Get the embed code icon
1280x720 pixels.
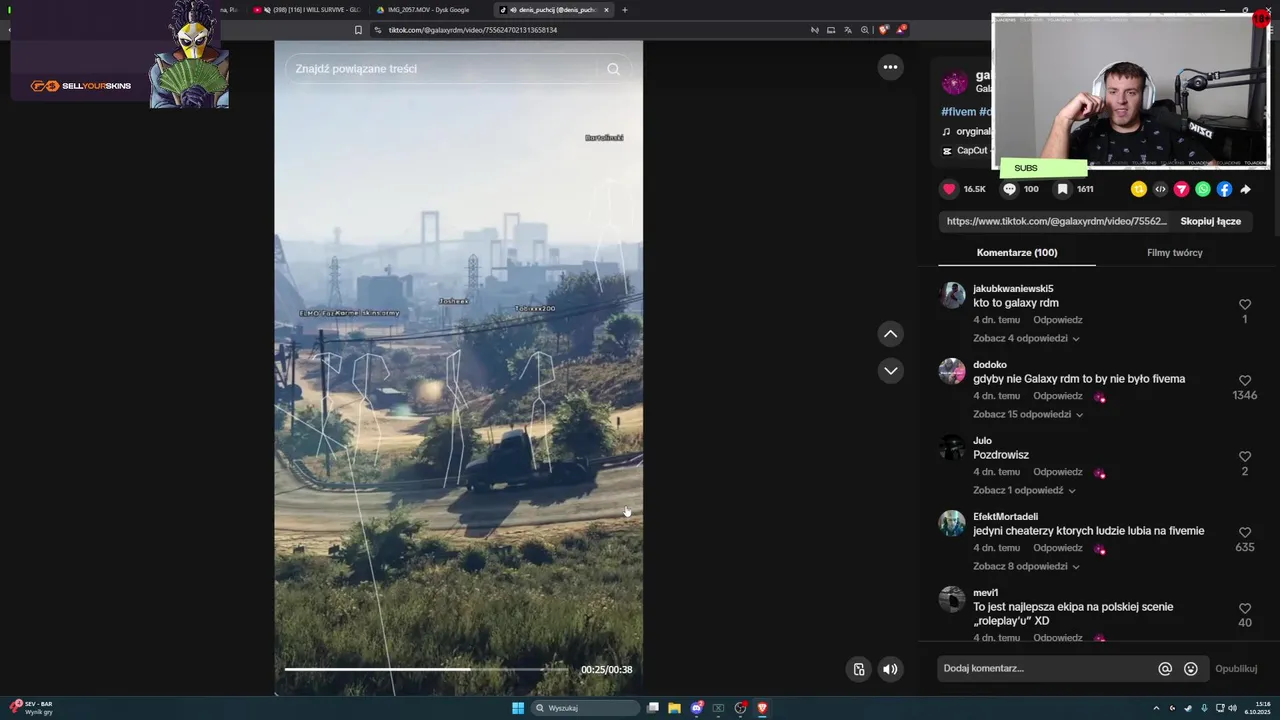[1160, 189]
